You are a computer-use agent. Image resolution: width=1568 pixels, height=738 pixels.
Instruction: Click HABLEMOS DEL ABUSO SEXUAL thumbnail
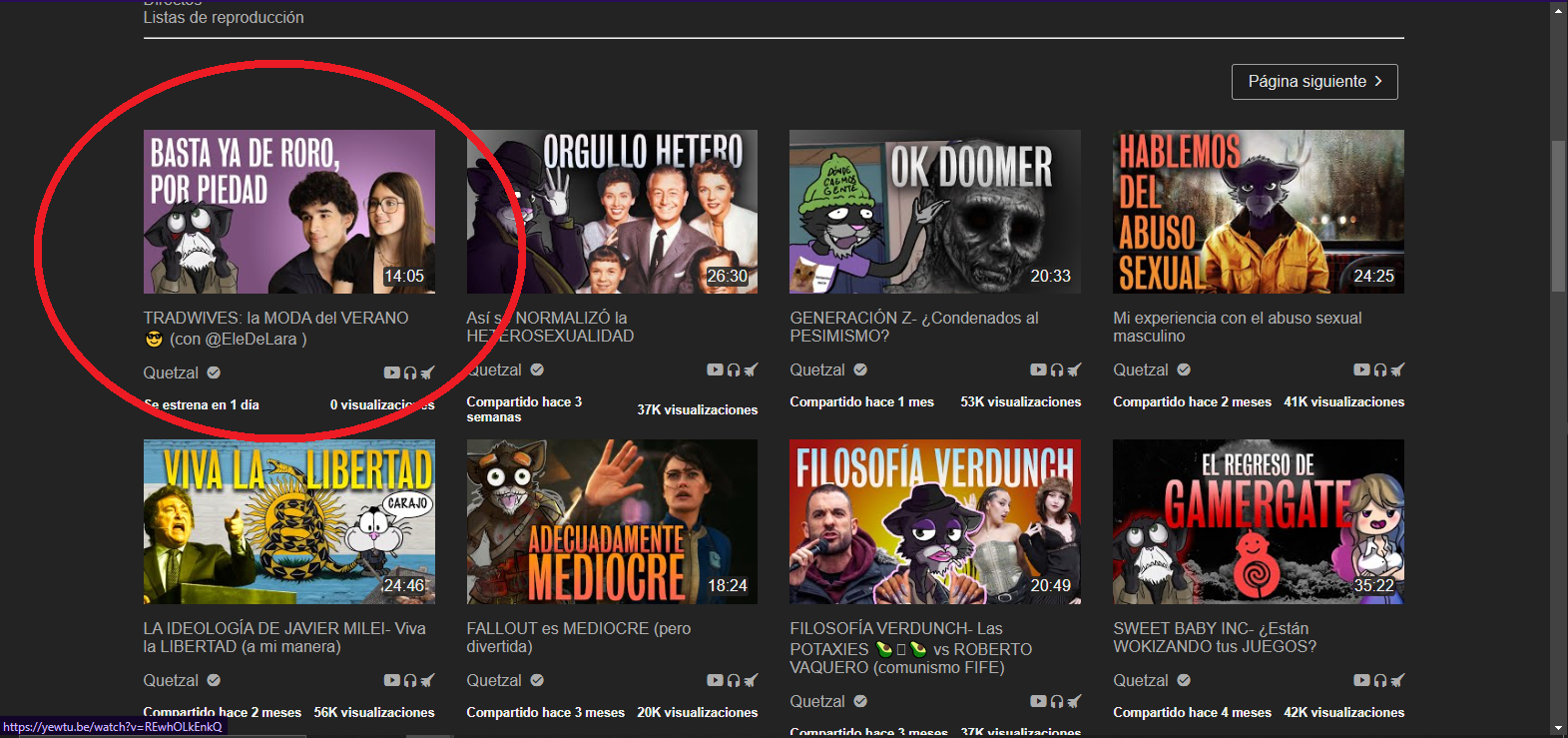tap(1259, 212)
